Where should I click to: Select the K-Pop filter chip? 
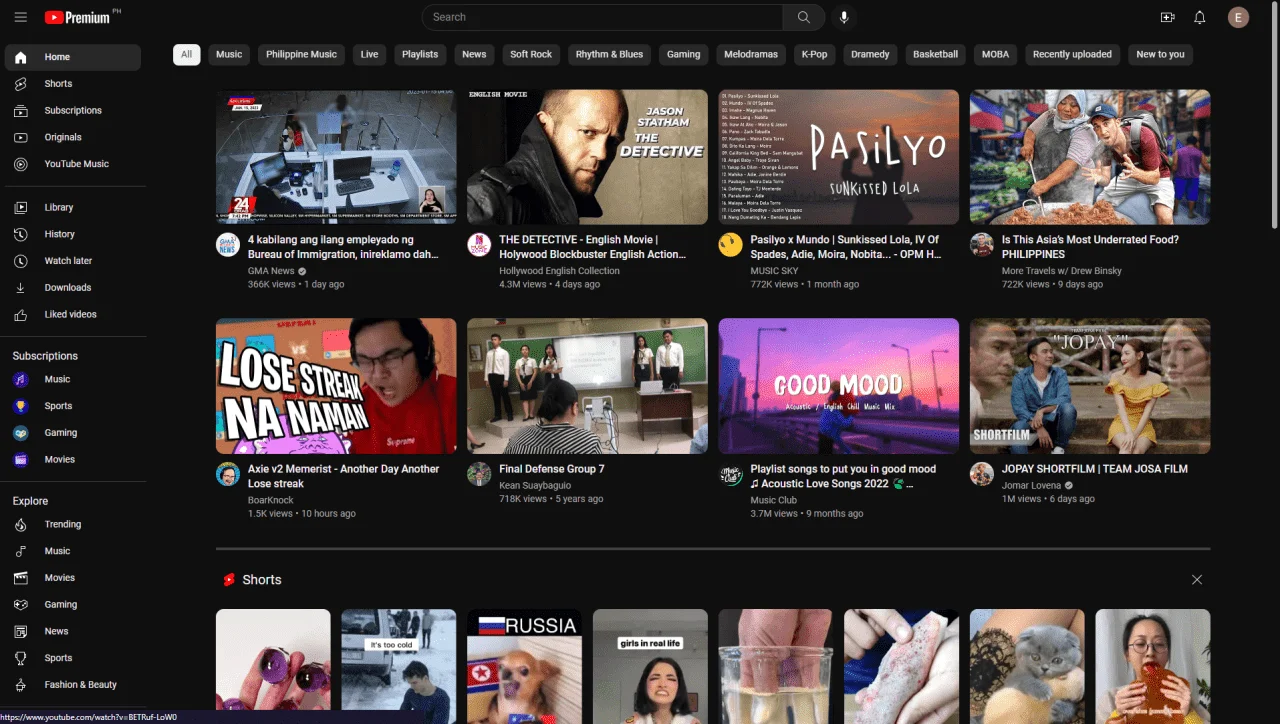[814, 54]
